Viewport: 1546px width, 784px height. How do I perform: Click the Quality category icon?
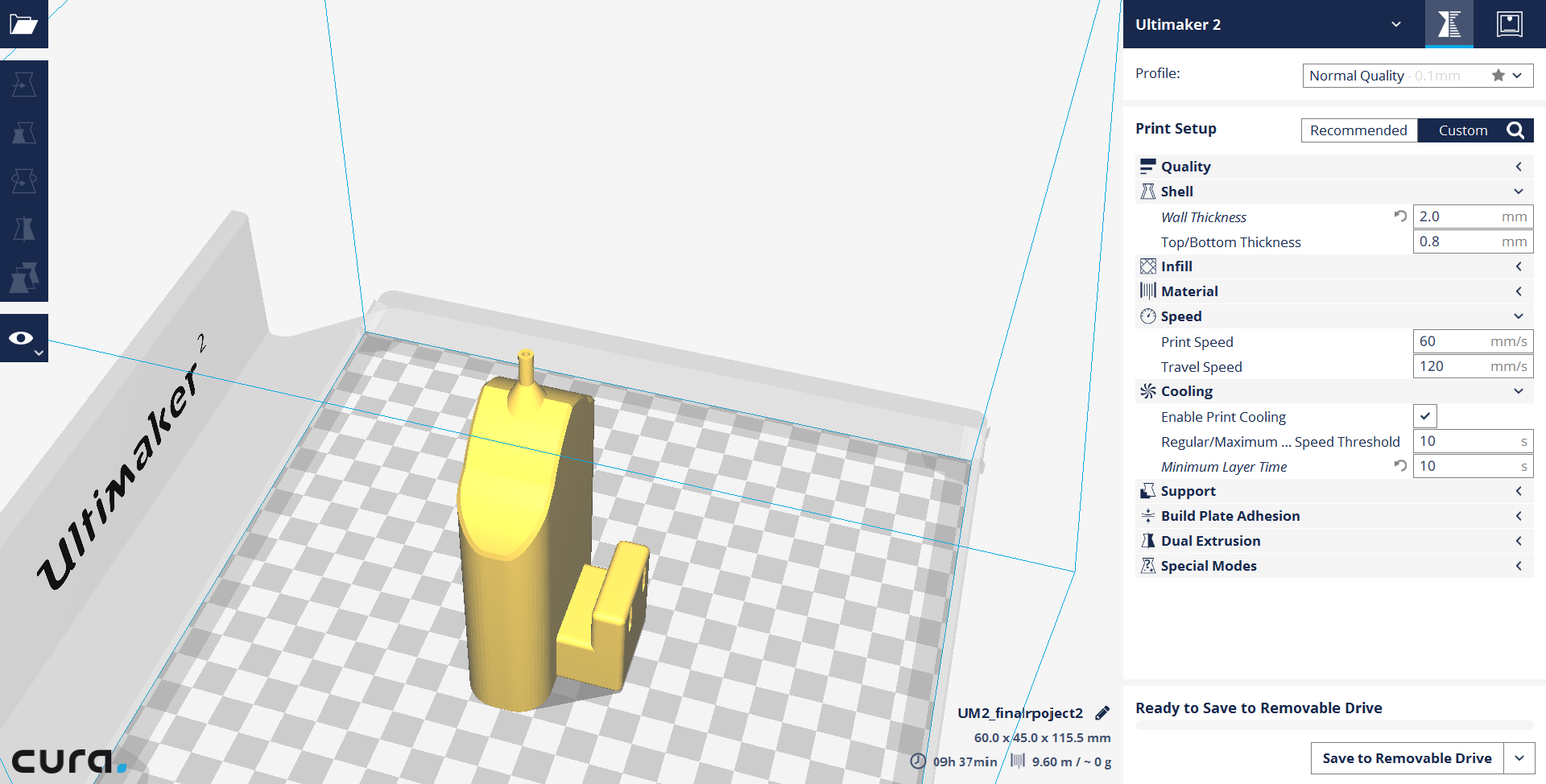(x=1148, y=167)
